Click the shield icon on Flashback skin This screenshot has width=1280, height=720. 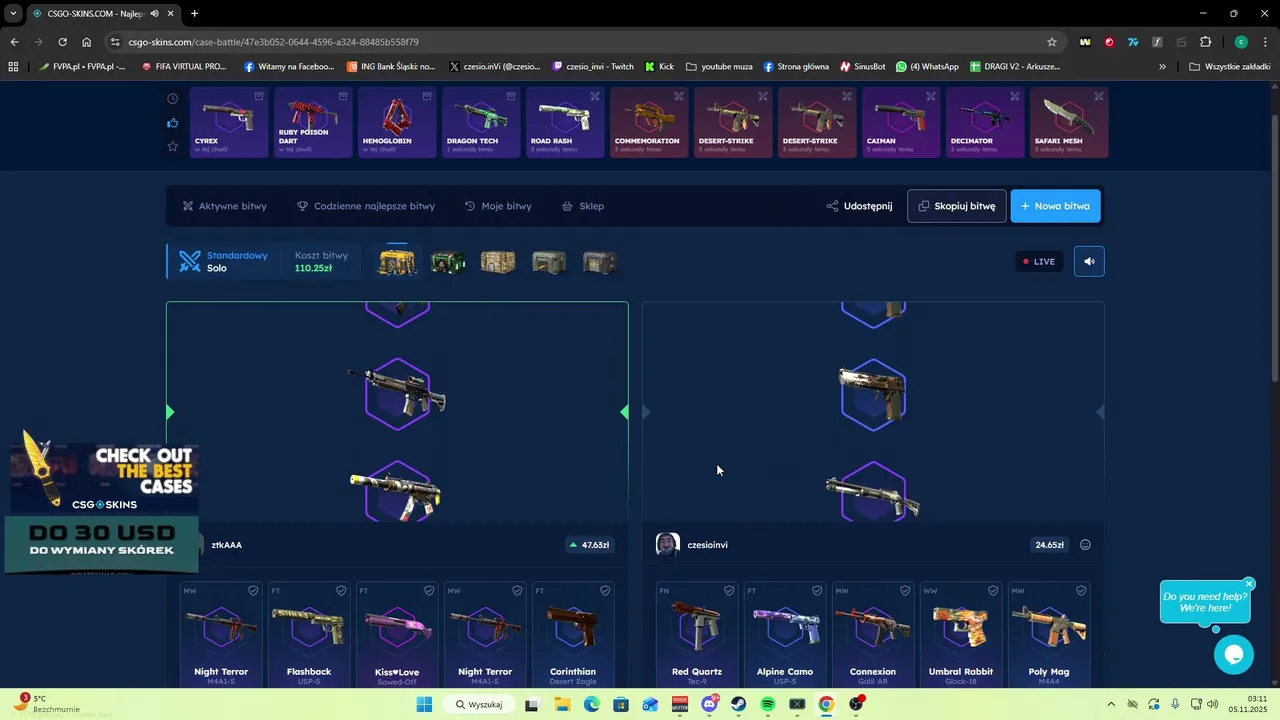tap(341, 591)
